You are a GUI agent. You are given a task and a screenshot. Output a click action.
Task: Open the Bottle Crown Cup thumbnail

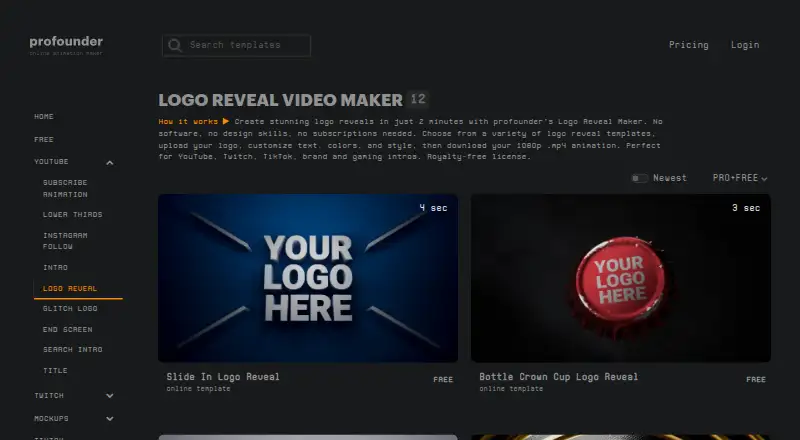click(x=620, y=278)
